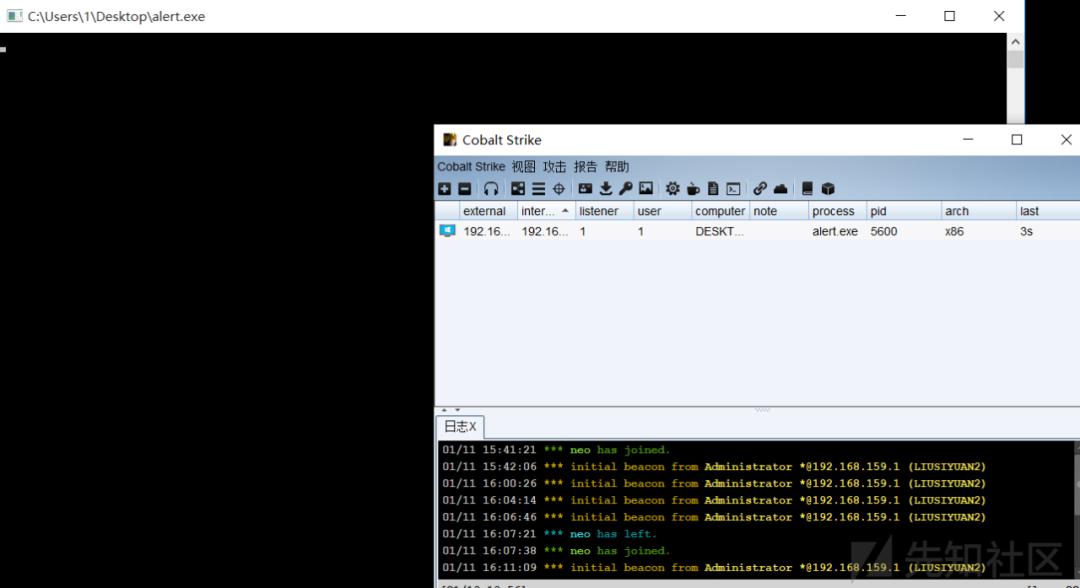This screenshot has width=1080, height=588.
Task: Sort sessions by the last column header
Action: 1048,211
